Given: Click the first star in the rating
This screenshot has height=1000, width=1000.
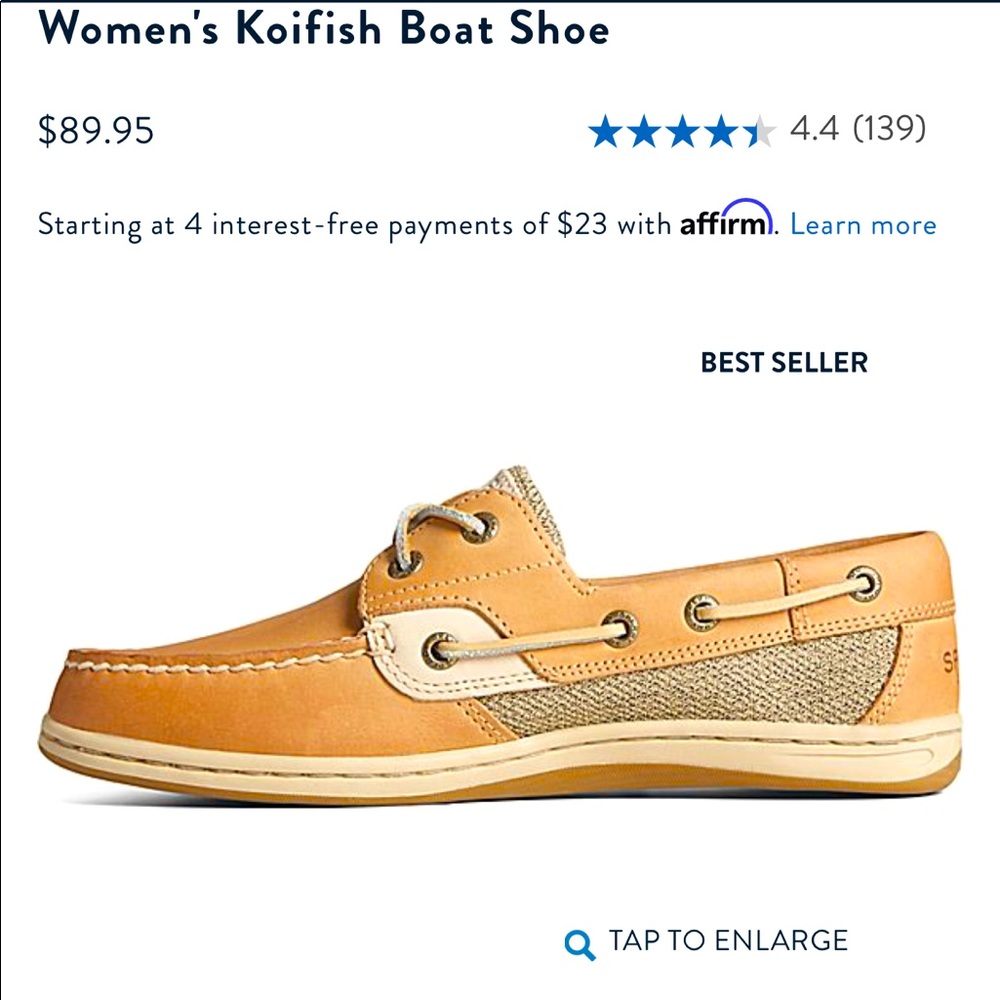Looking at the screenshot, I should 608,128.
